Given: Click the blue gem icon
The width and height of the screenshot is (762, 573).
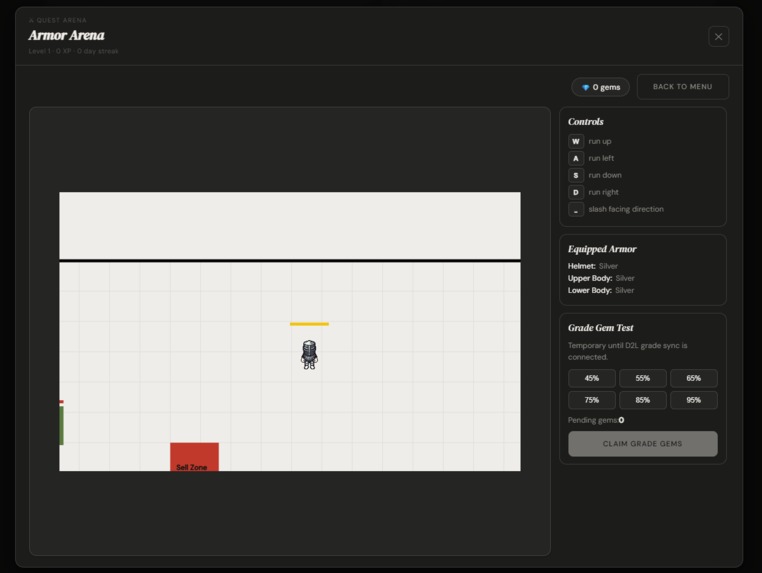Looking at the screenshot, I should (x=586, y=87).
